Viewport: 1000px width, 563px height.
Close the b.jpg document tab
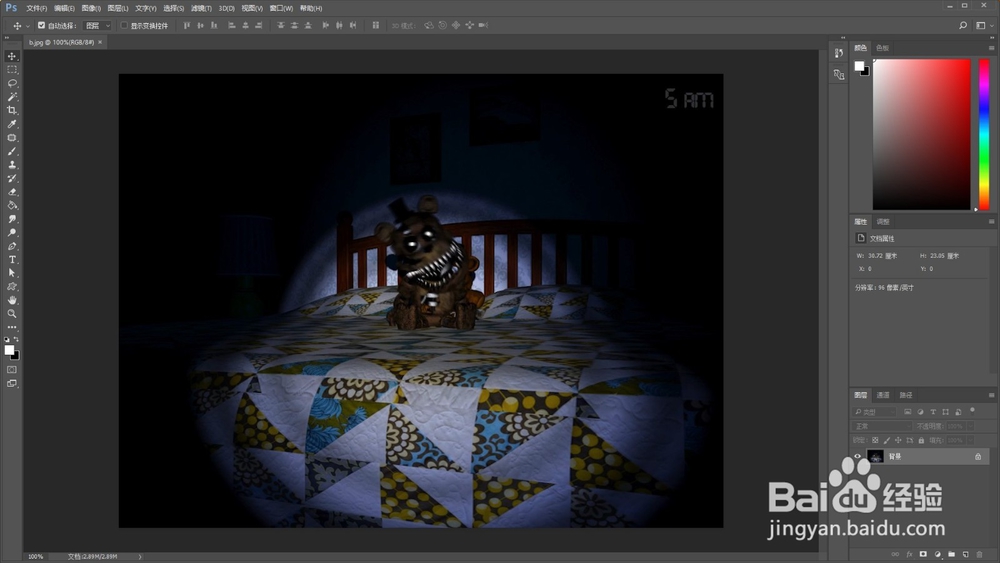(100, 42)
